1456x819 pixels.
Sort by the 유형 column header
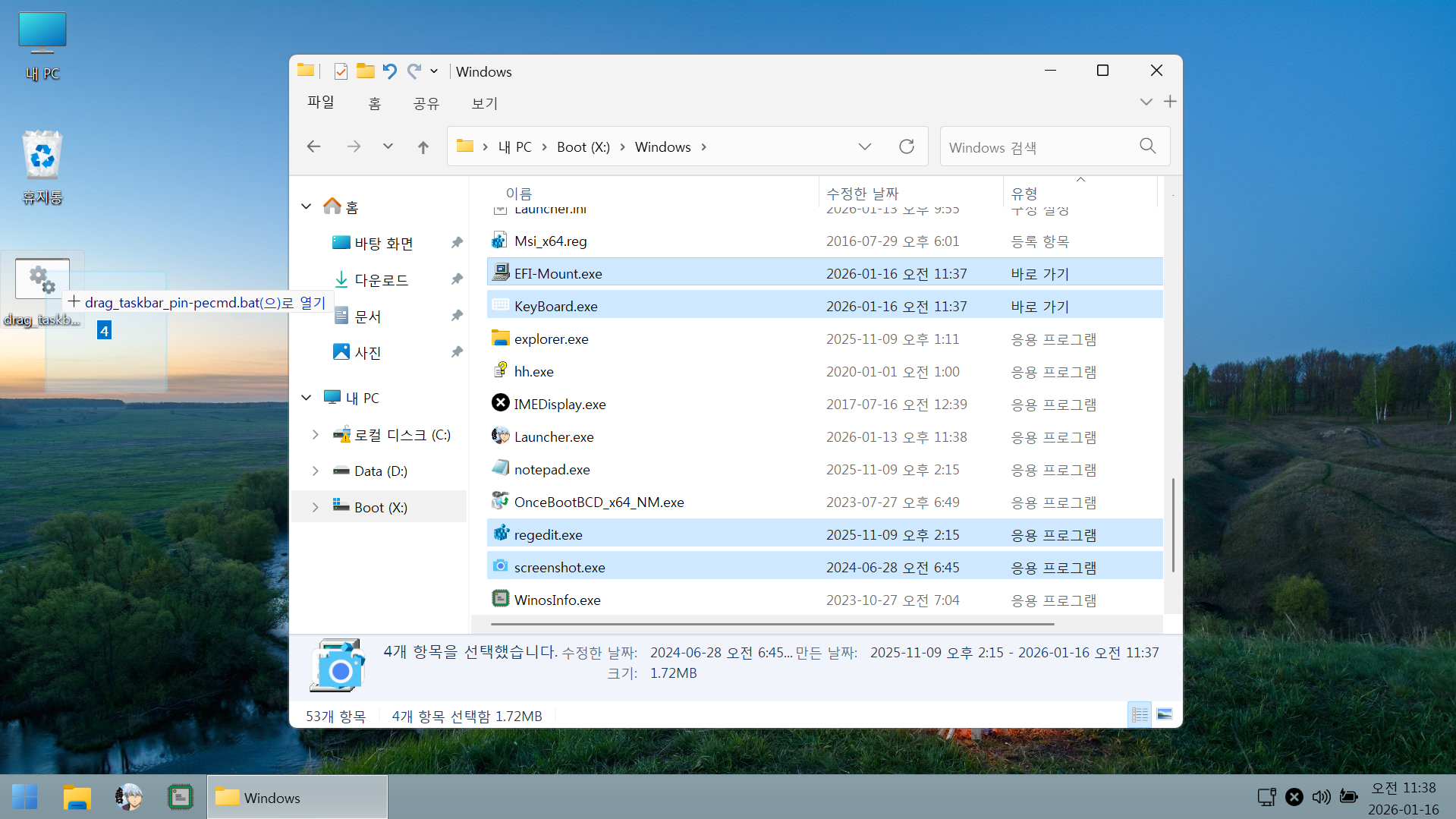(1024, 194)
